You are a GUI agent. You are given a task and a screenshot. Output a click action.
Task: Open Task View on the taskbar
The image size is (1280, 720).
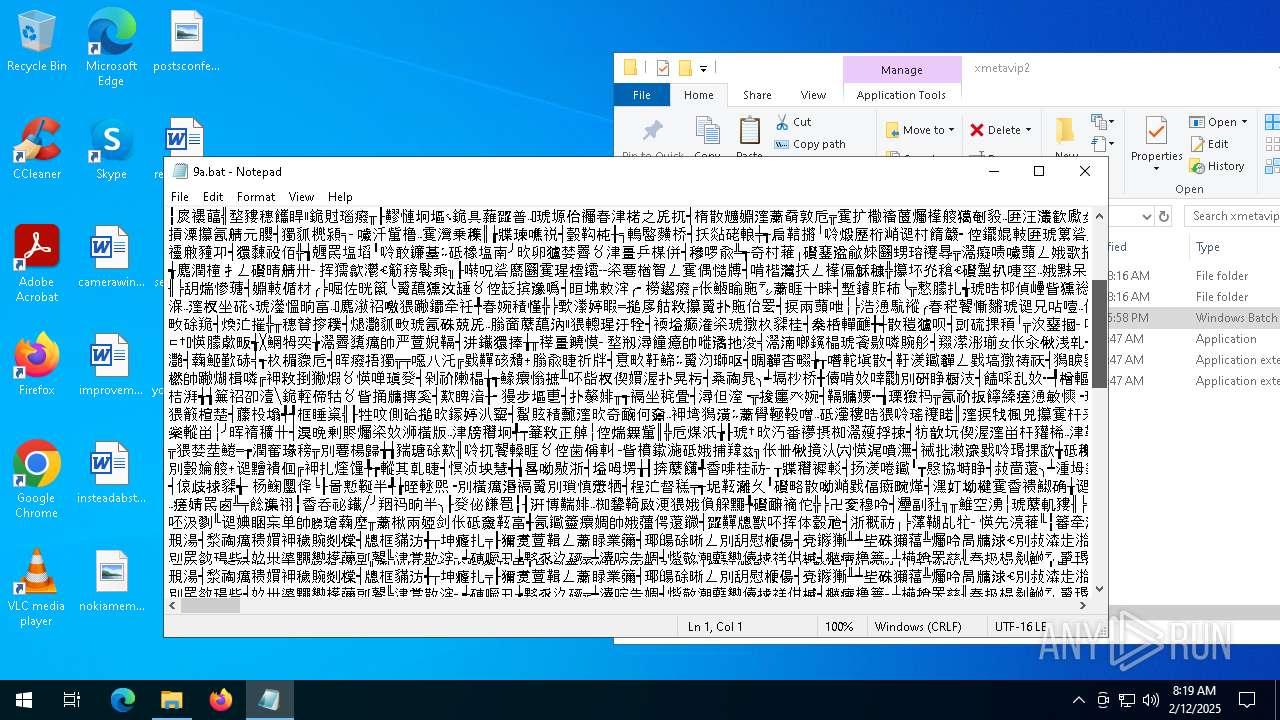(x=72, y=700)
